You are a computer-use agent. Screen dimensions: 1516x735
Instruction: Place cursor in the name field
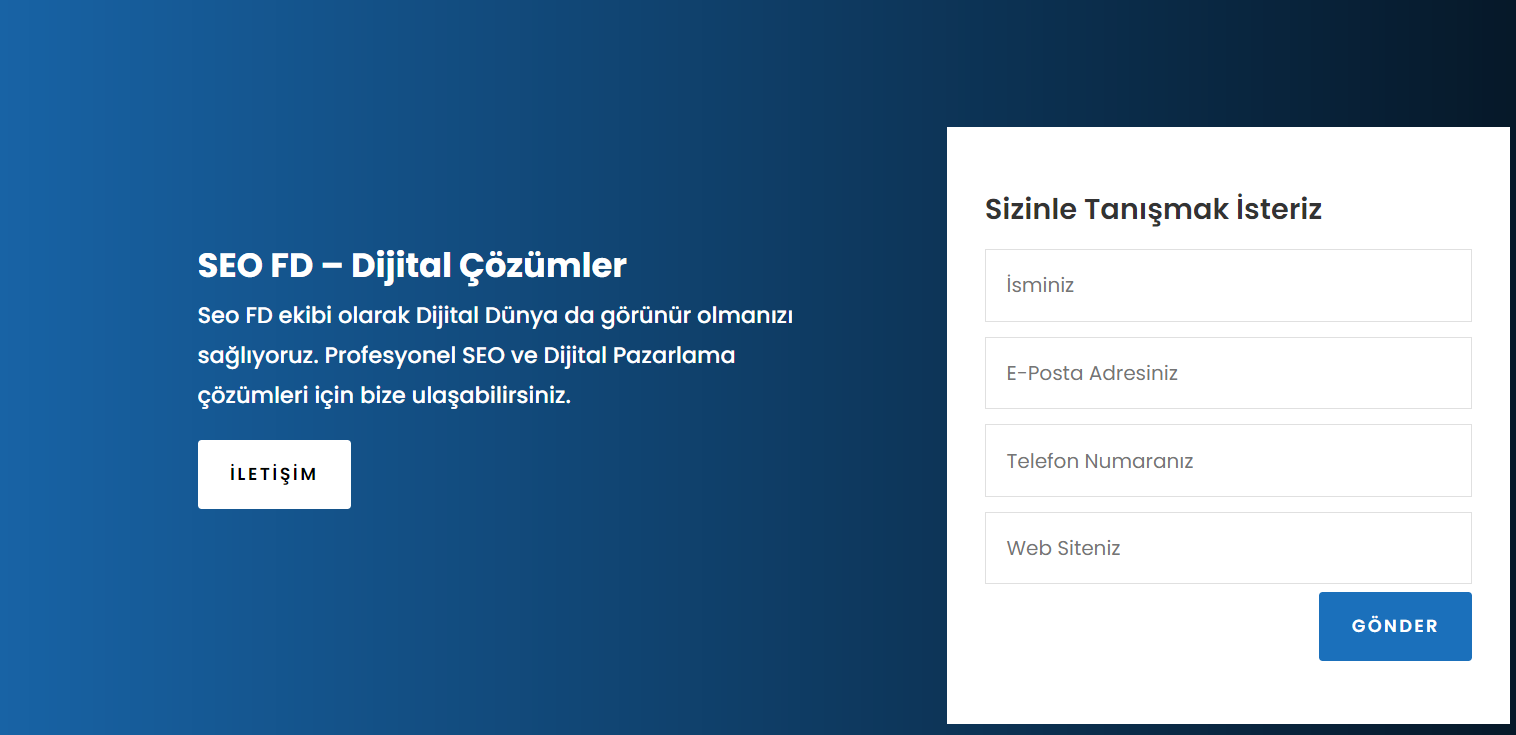1227,285
